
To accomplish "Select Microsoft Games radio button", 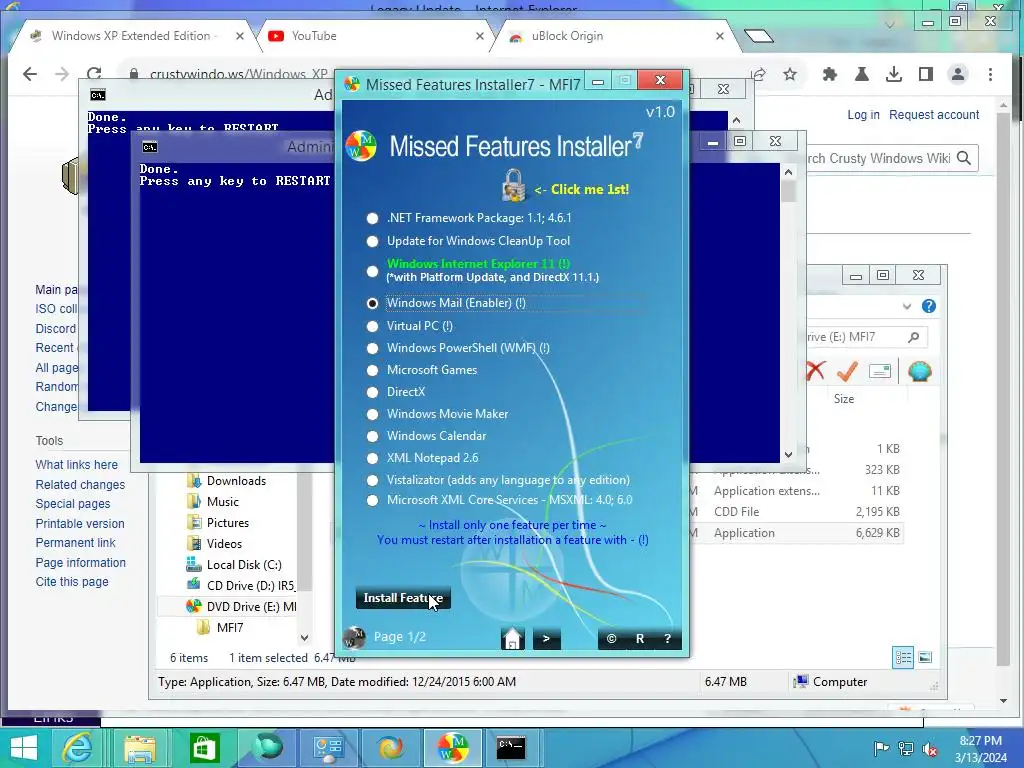I will pos(372,370).
